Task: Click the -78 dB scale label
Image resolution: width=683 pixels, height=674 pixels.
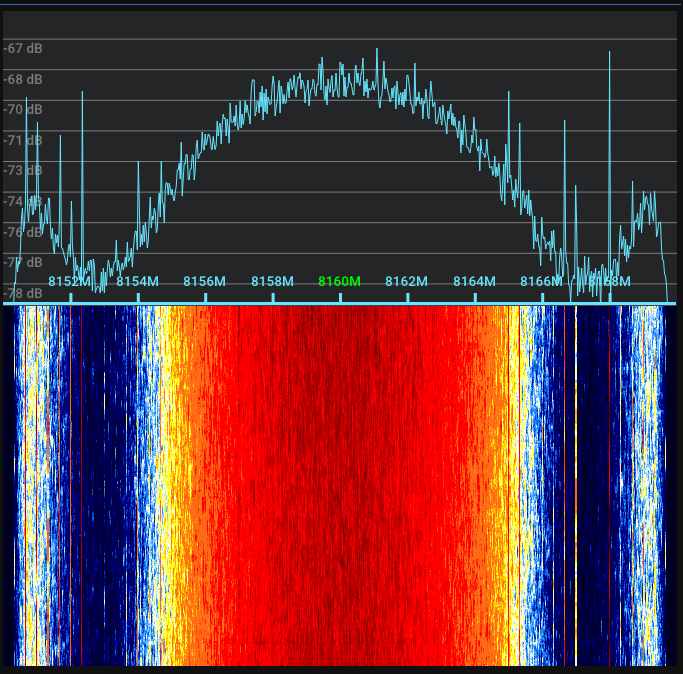Action: coord(23,293)
